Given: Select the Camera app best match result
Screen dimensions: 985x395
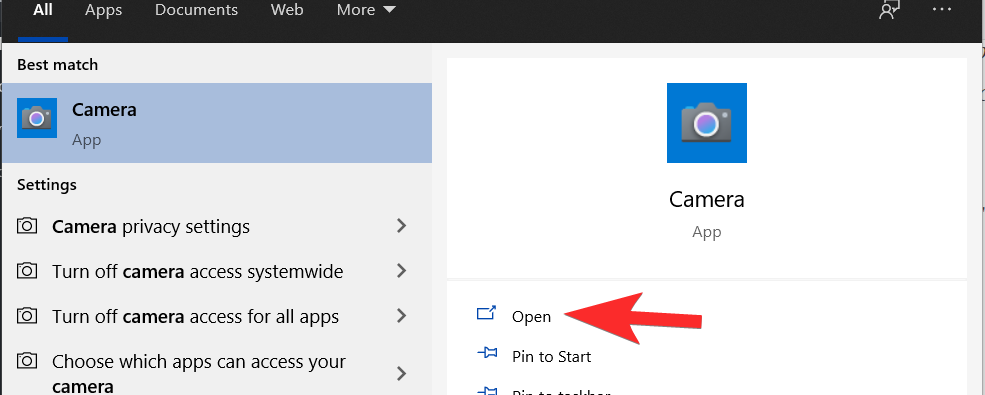Looking at the screenshot, I should (x=217, y=123).
